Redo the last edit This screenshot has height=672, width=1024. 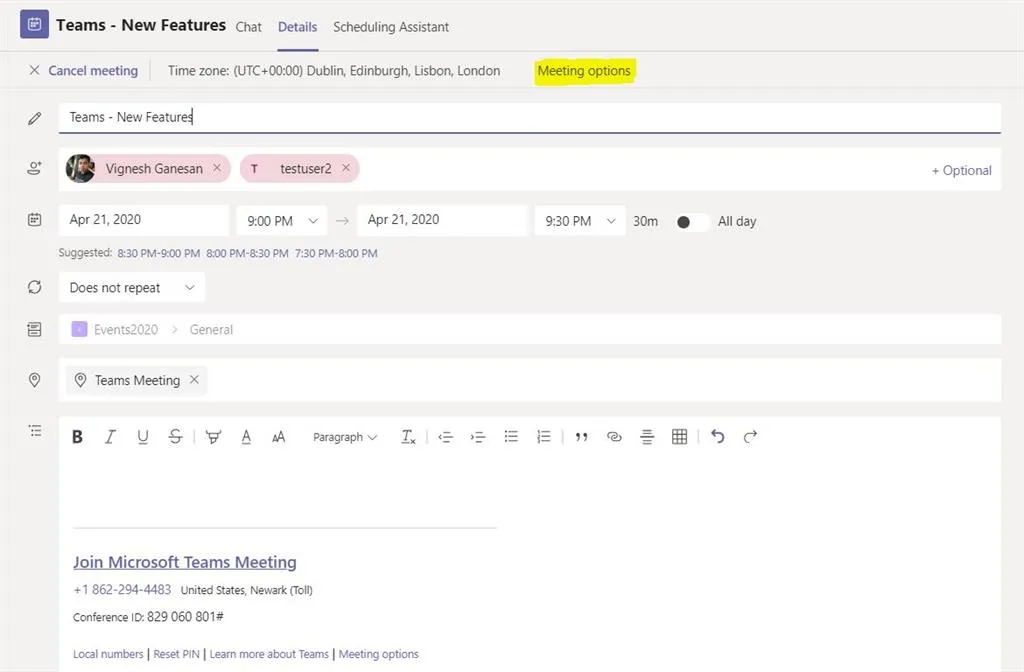tap(750, 436)
